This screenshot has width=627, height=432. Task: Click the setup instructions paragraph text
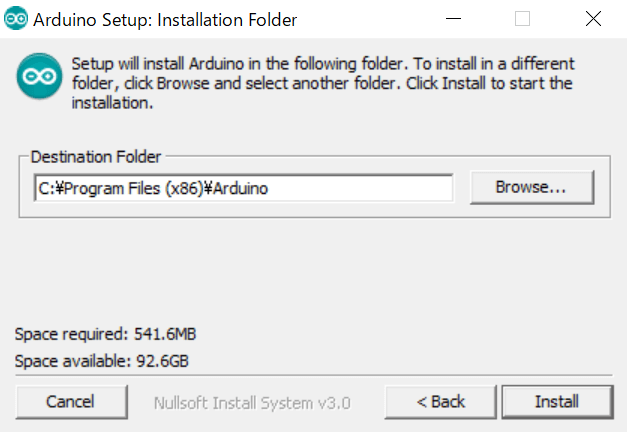point(320,83)
